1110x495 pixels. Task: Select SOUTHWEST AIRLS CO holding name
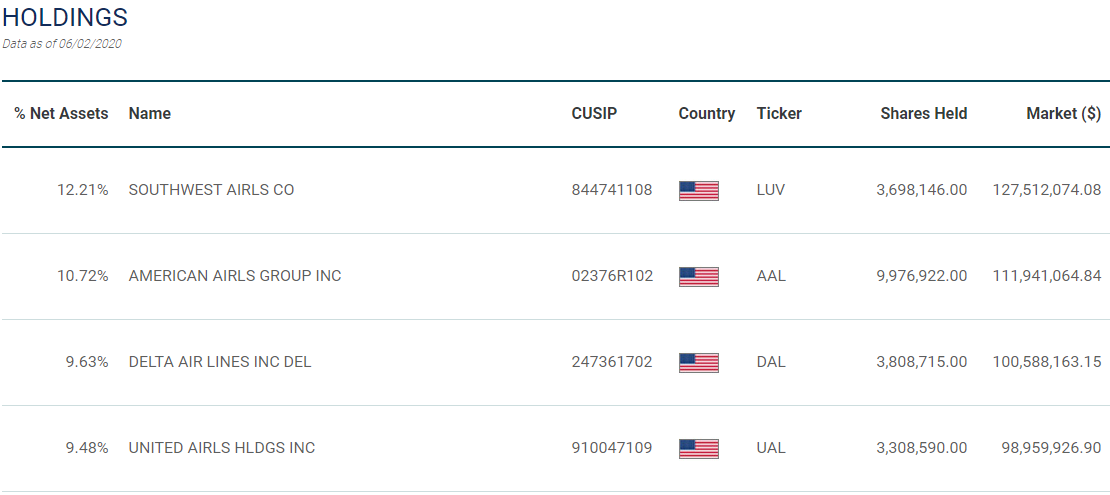point(211,190)
